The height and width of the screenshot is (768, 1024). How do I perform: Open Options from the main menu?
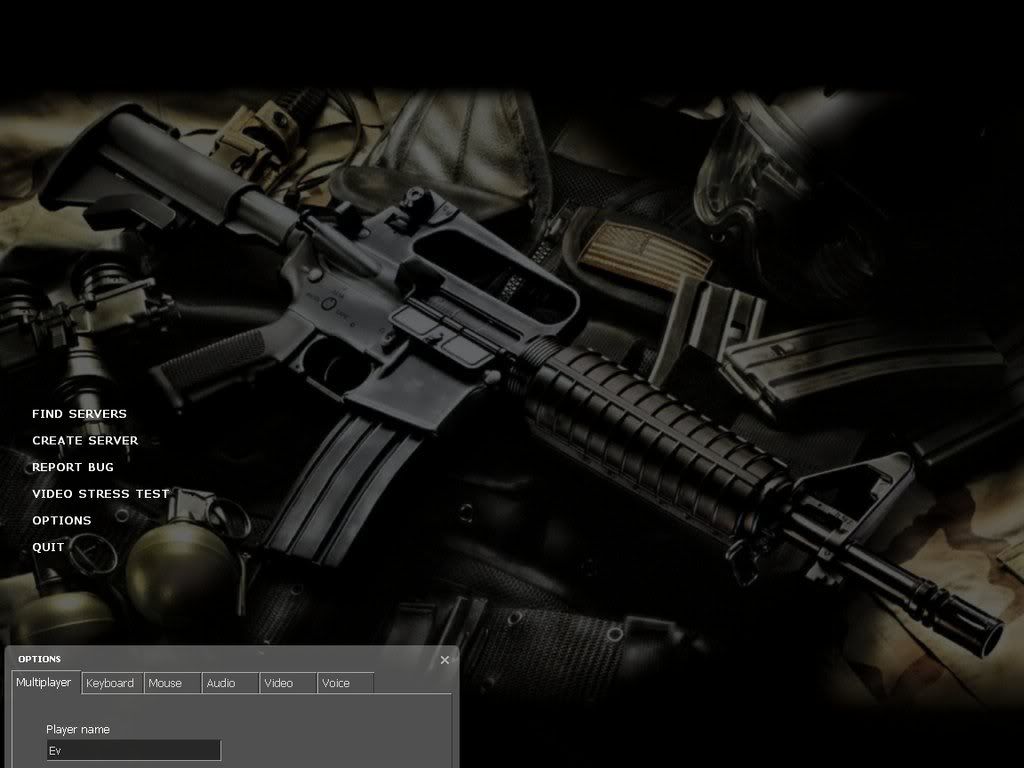pos(61,521)
